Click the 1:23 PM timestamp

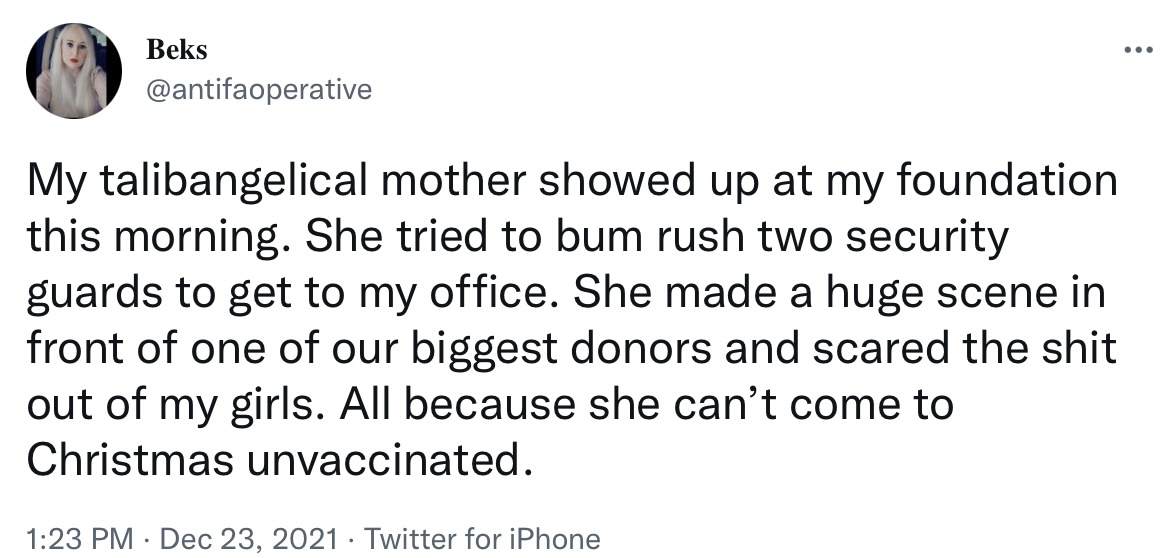tap(80, 538)
